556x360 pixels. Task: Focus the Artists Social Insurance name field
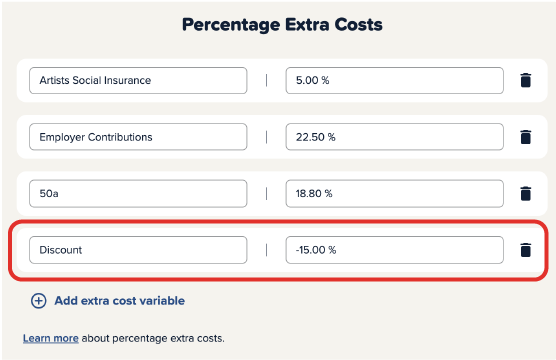[x=138, y=81]
